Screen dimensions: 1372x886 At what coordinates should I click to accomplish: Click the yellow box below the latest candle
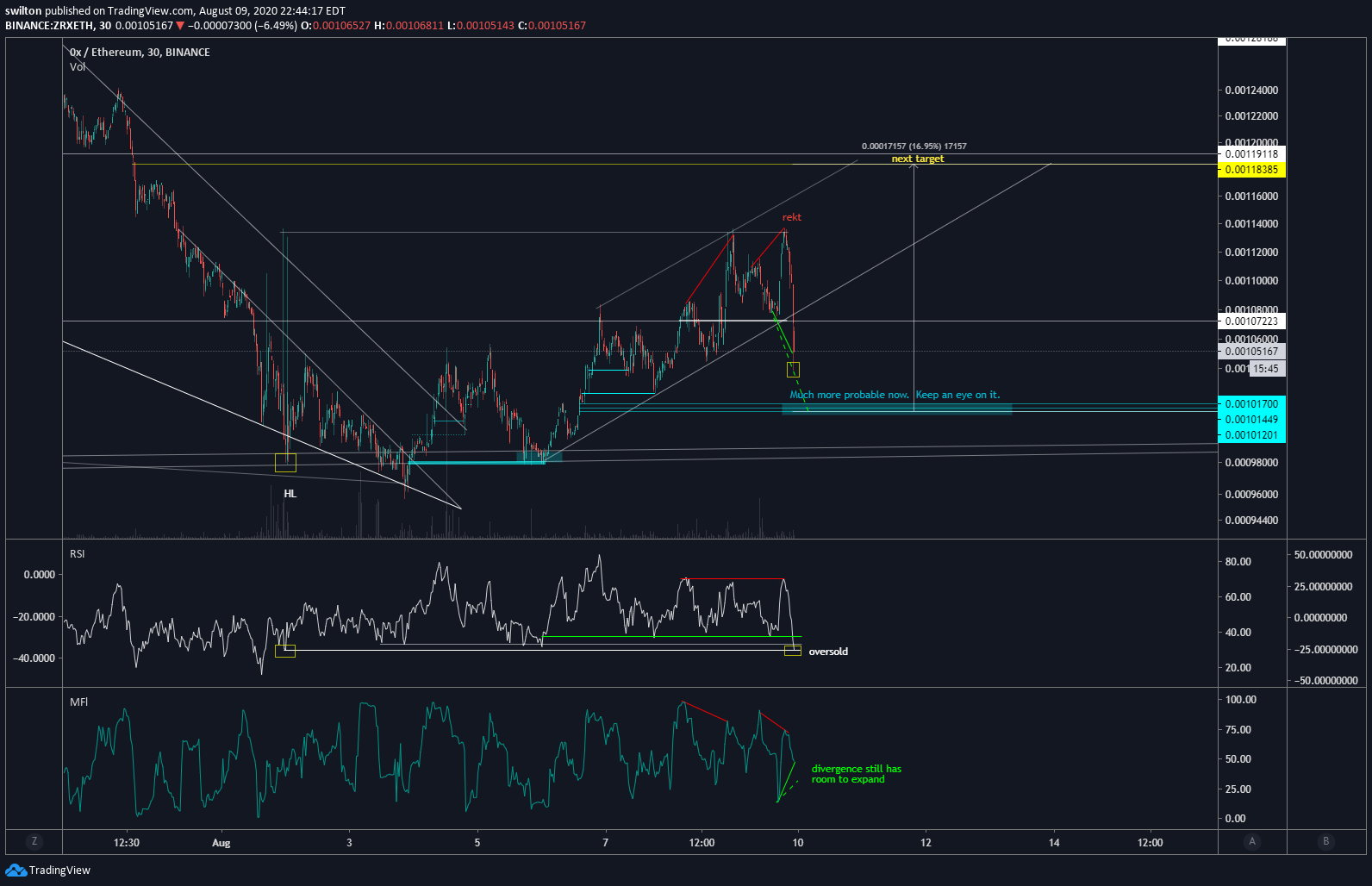(x=793, y=370)
